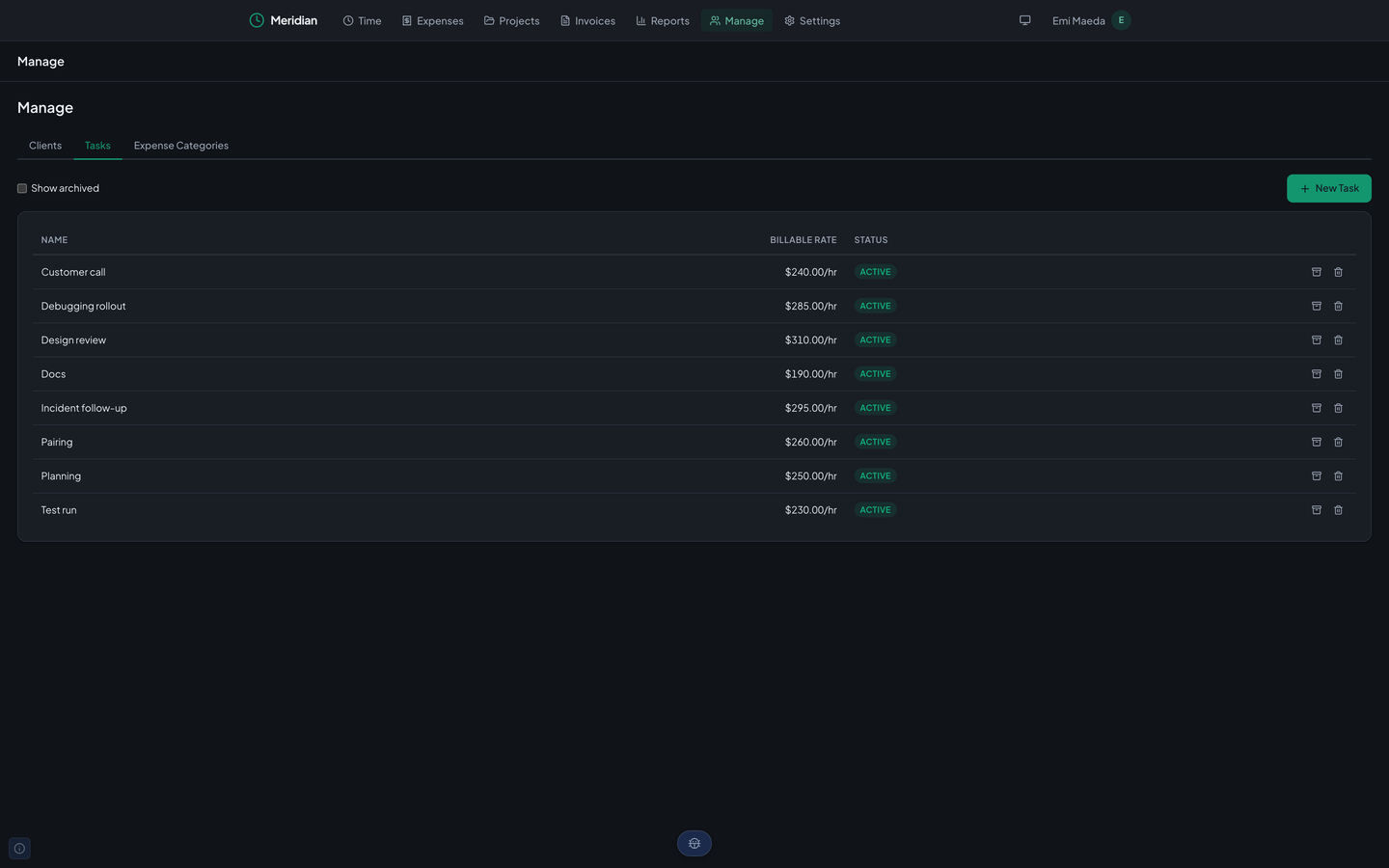The image size is (1389, 868).
Task: Enable the Show archived checkbox
Action: tap(22, 188)
